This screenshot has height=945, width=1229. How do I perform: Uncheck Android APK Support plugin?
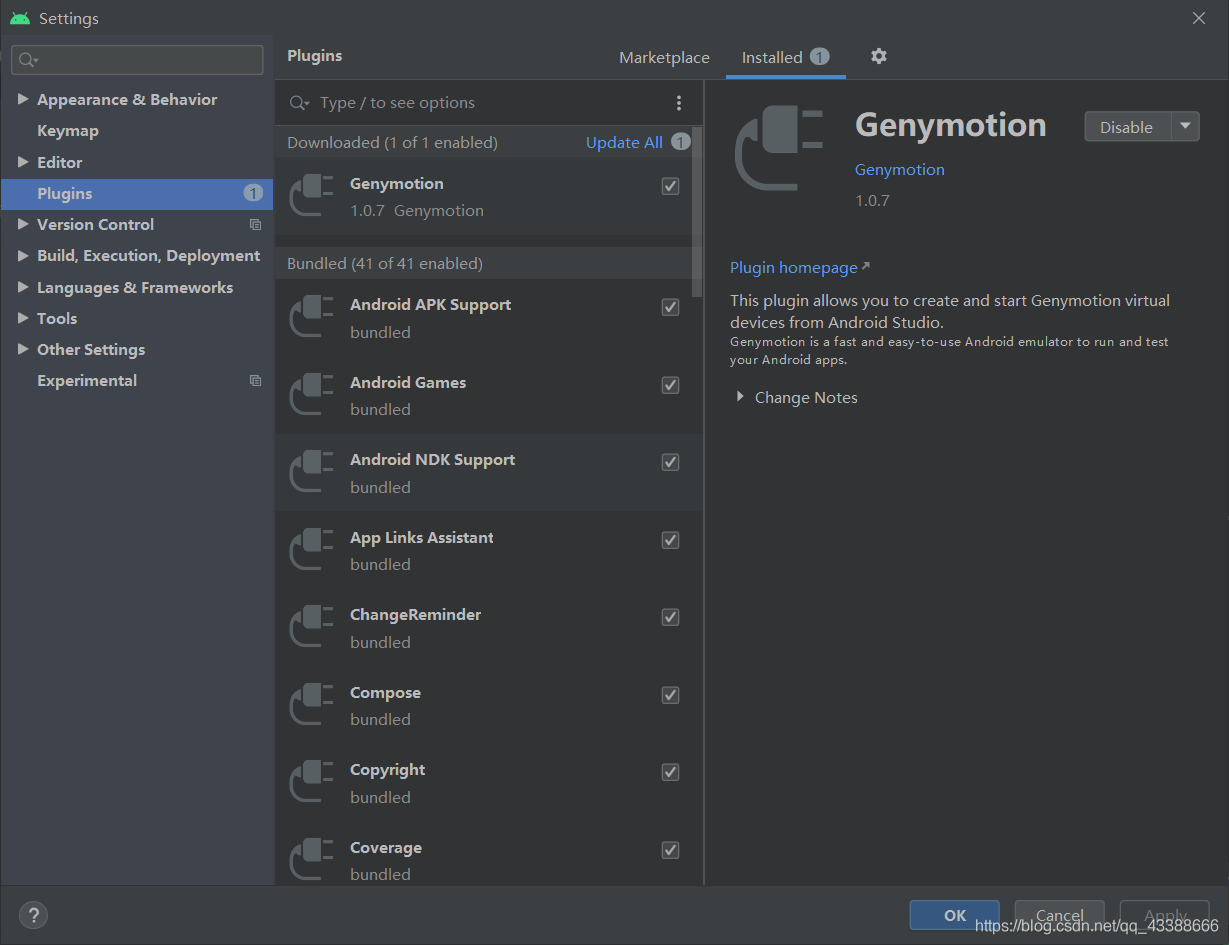tap(671, 307)
